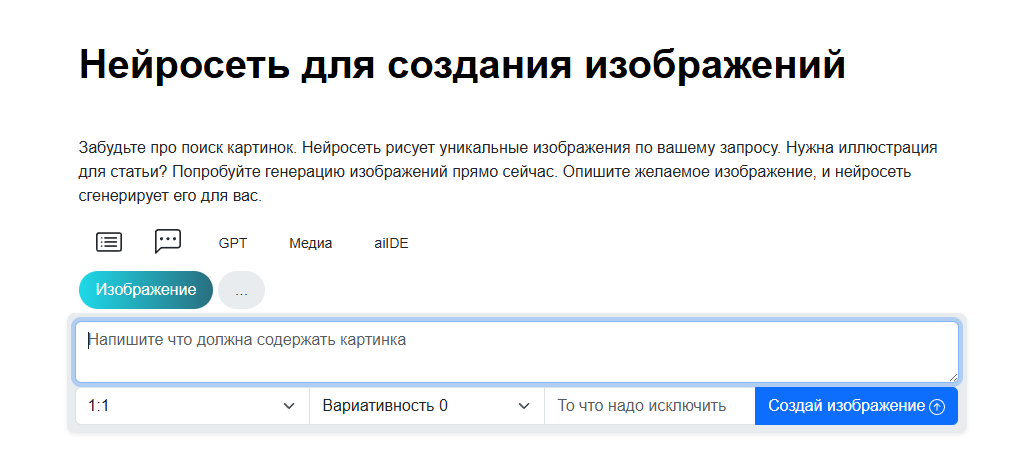1014x471 pixels.
Task: Select the aiIDE tab
Action: tap(391, 243)
